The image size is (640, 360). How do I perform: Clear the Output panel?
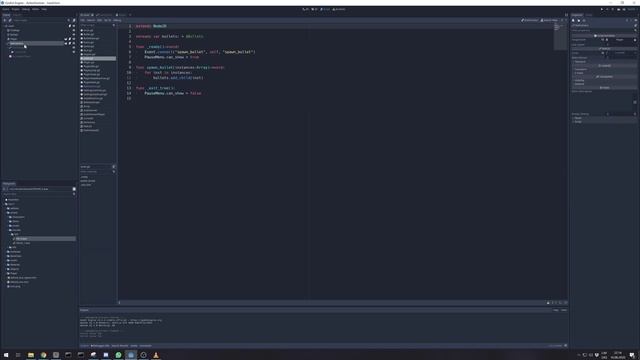coord(564,310)
